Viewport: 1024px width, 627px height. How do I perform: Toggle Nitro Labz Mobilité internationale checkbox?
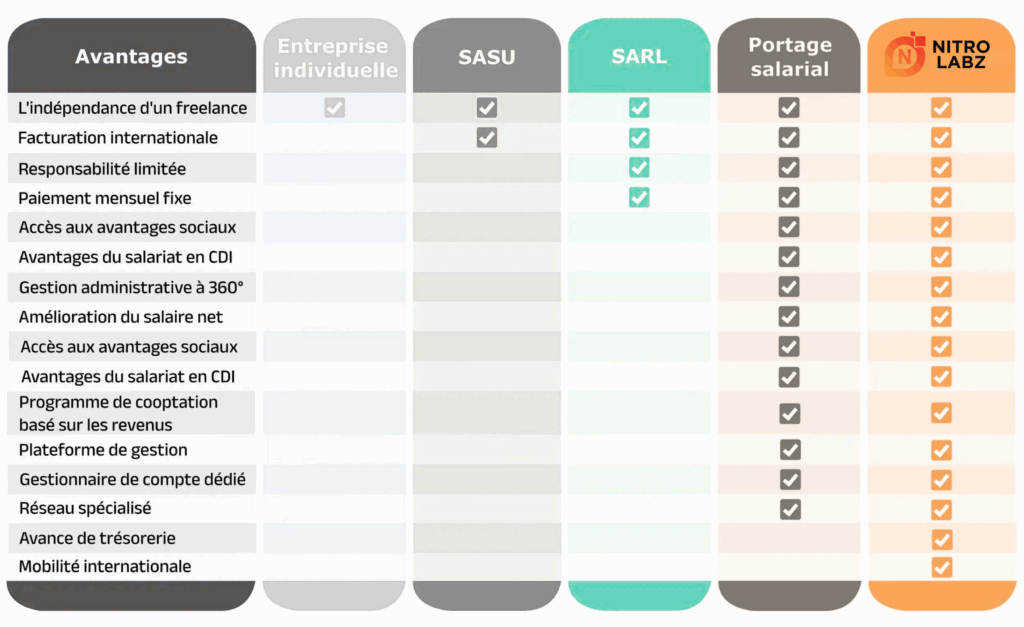click(x=941, y=567)
